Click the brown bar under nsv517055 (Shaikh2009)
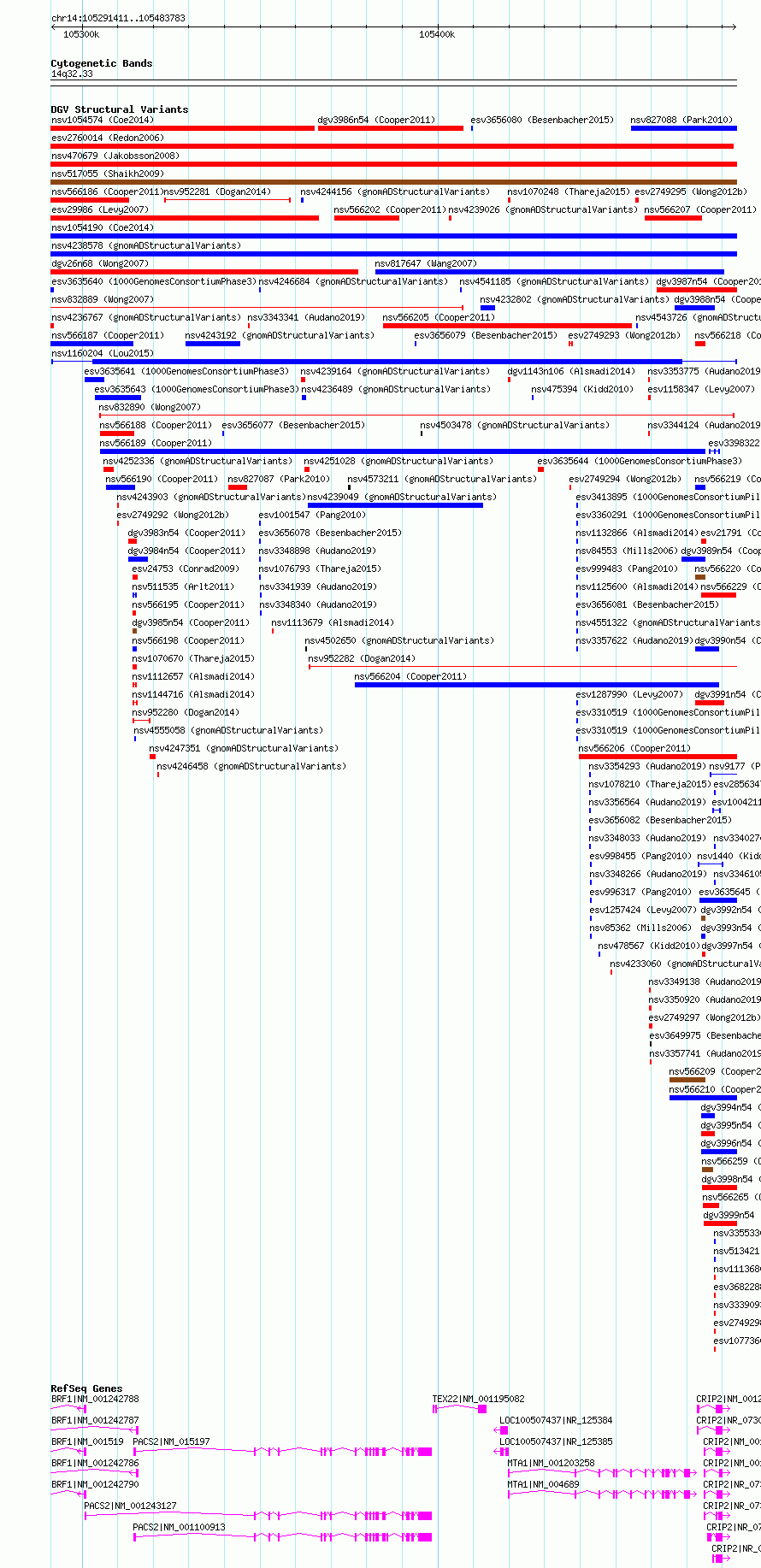 coord(394,182)
